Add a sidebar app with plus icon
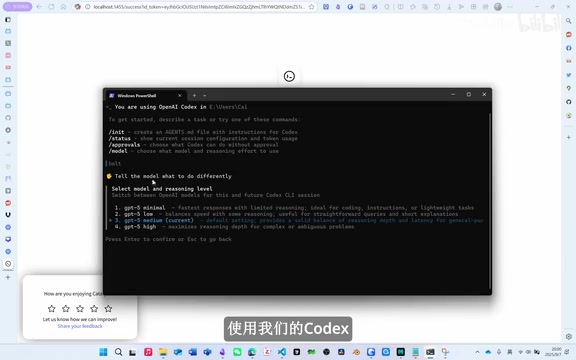Viewport: 576px width, 360px height. point(569,137)
